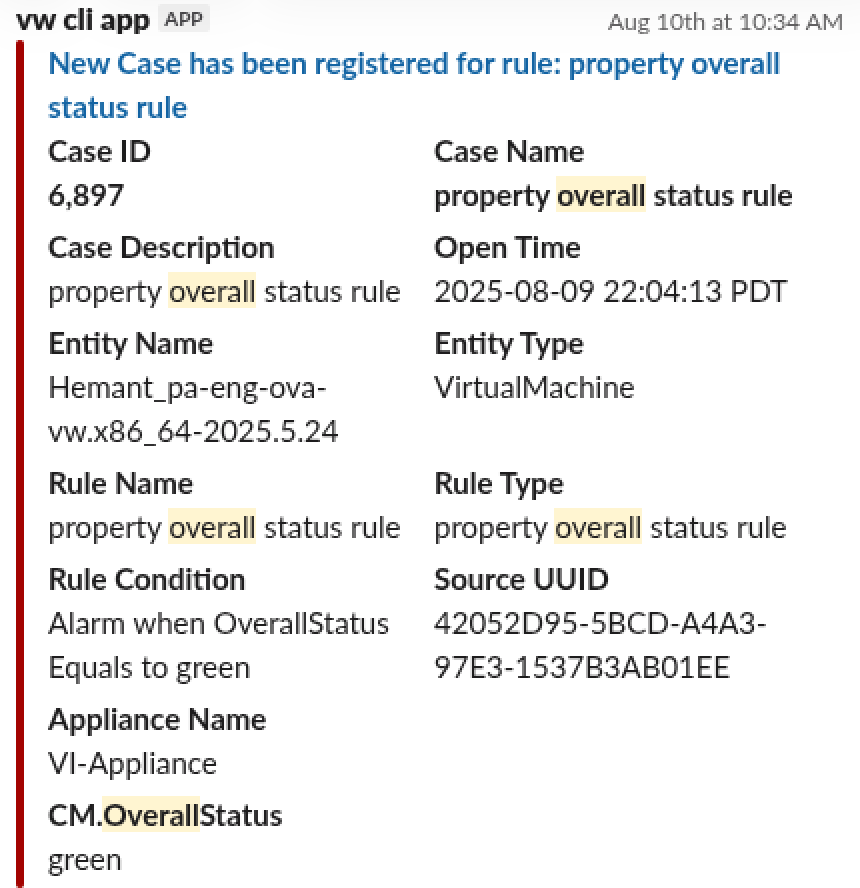Click the Appliance Name VI-Appliance

(x=131, y=764)
